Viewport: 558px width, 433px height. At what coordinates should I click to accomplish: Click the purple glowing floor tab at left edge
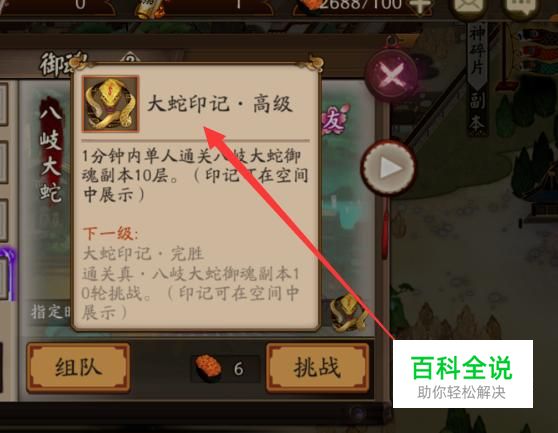7,275
